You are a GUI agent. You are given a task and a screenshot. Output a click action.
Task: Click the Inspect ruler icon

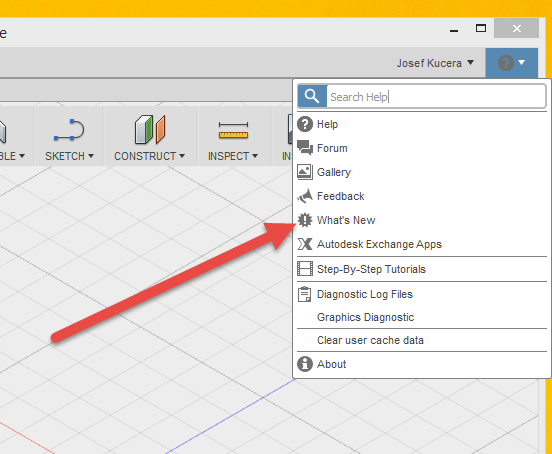click(233, 130)
